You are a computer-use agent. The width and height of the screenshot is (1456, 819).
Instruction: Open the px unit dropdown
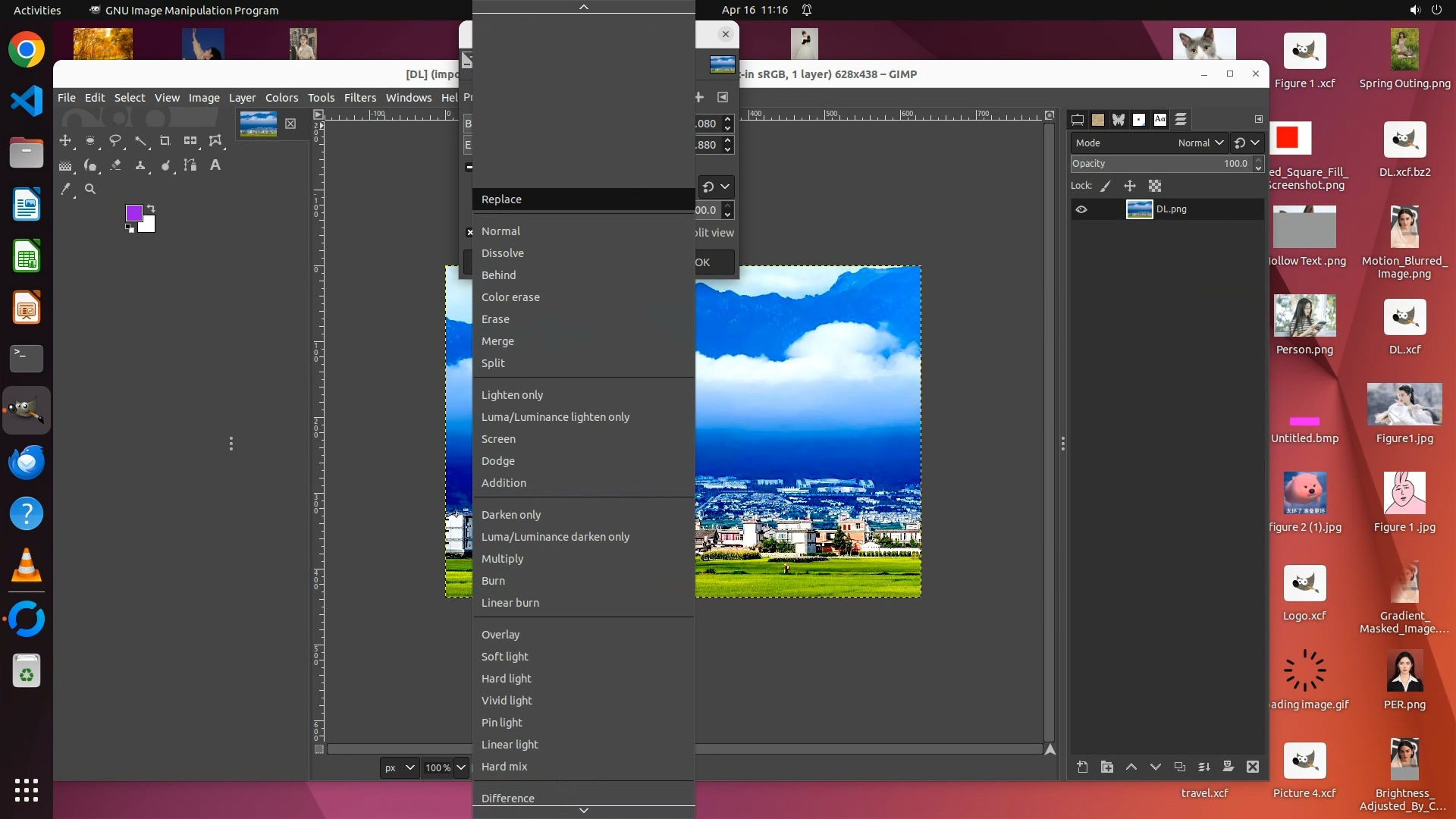click(399, 767)
